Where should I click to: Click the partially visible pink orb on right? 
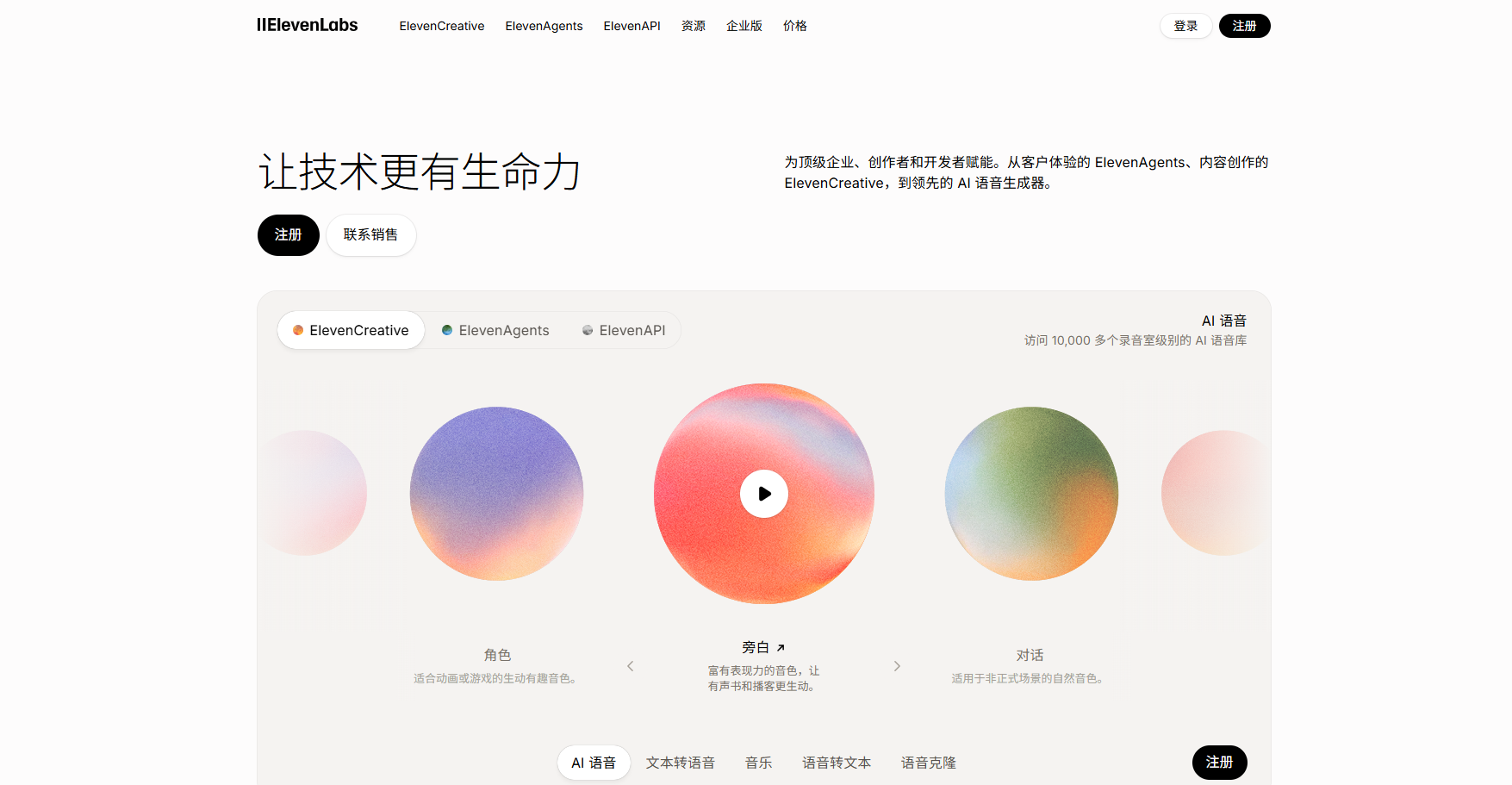point(1216,493)
